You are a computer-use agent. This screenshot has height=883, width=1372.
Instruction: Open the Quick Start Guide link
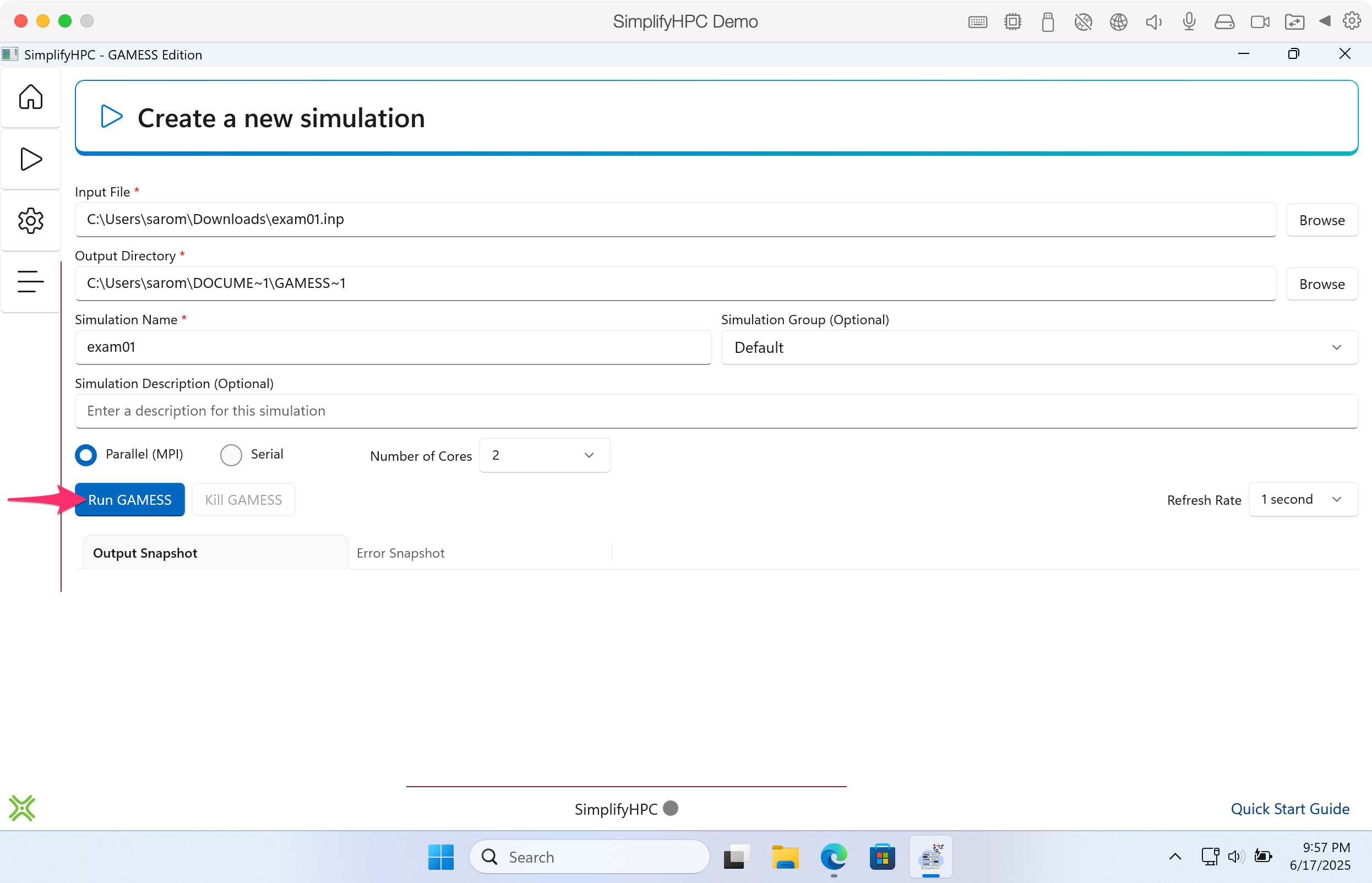[1289, 809]
